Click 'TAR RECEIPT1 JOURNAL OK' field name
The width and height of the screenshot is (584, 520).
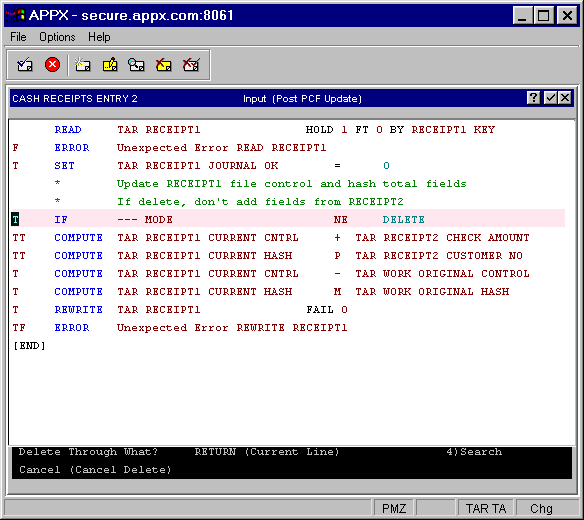tap(198, 165)
